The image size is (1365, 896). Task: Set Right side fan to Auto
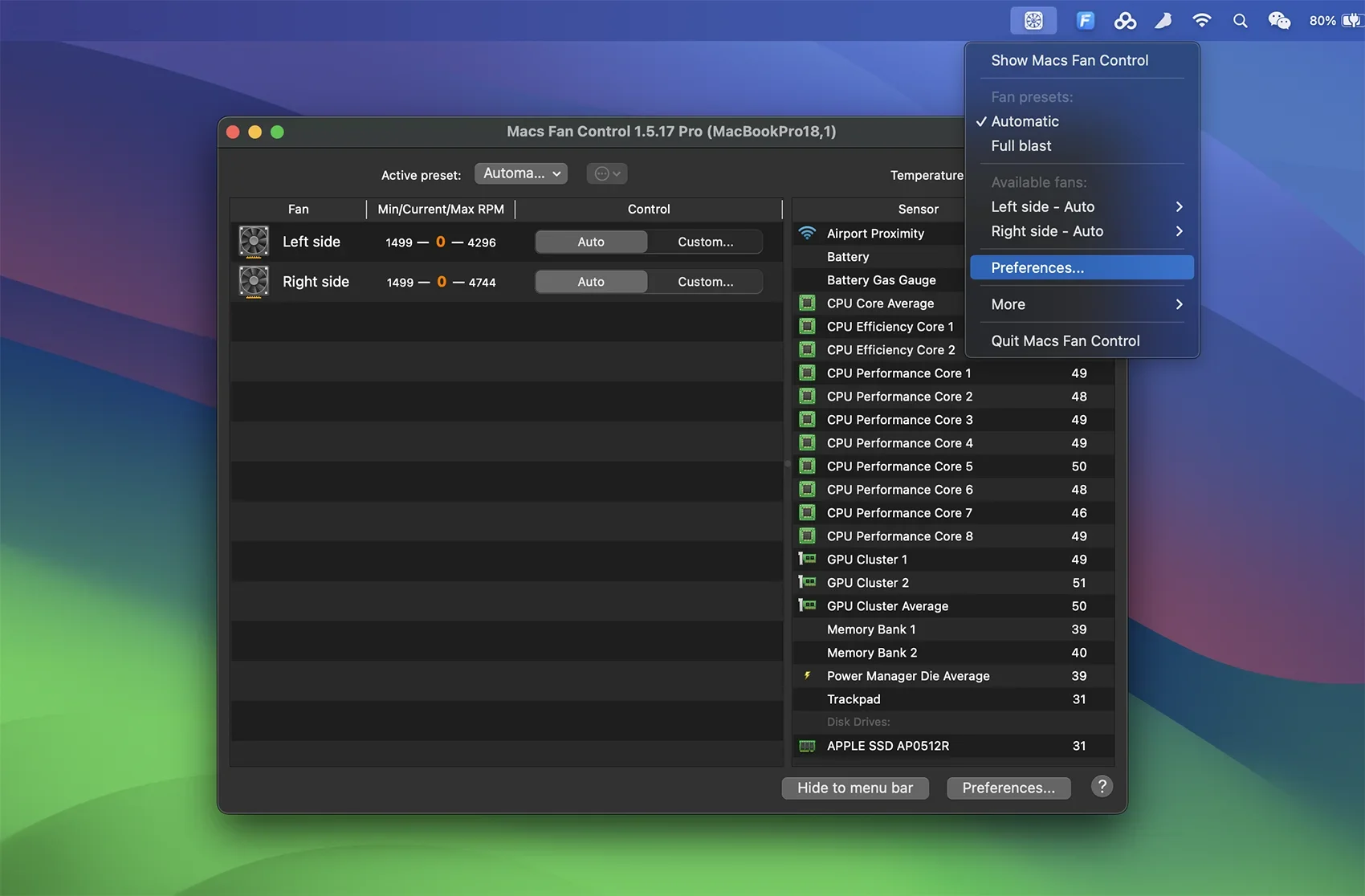coord(591,282)
